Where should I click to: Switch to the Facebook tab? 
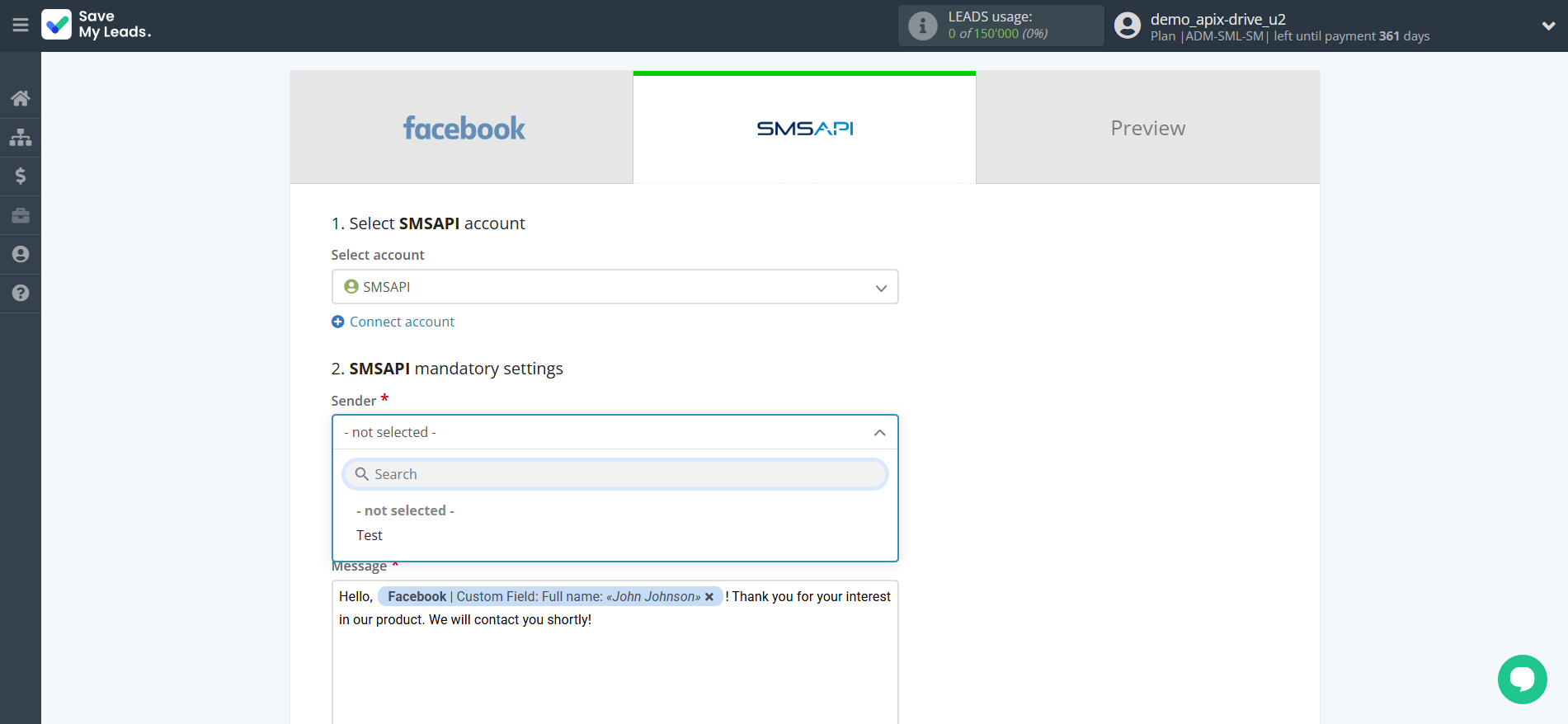pyautogui.click(x=462, y=128)
